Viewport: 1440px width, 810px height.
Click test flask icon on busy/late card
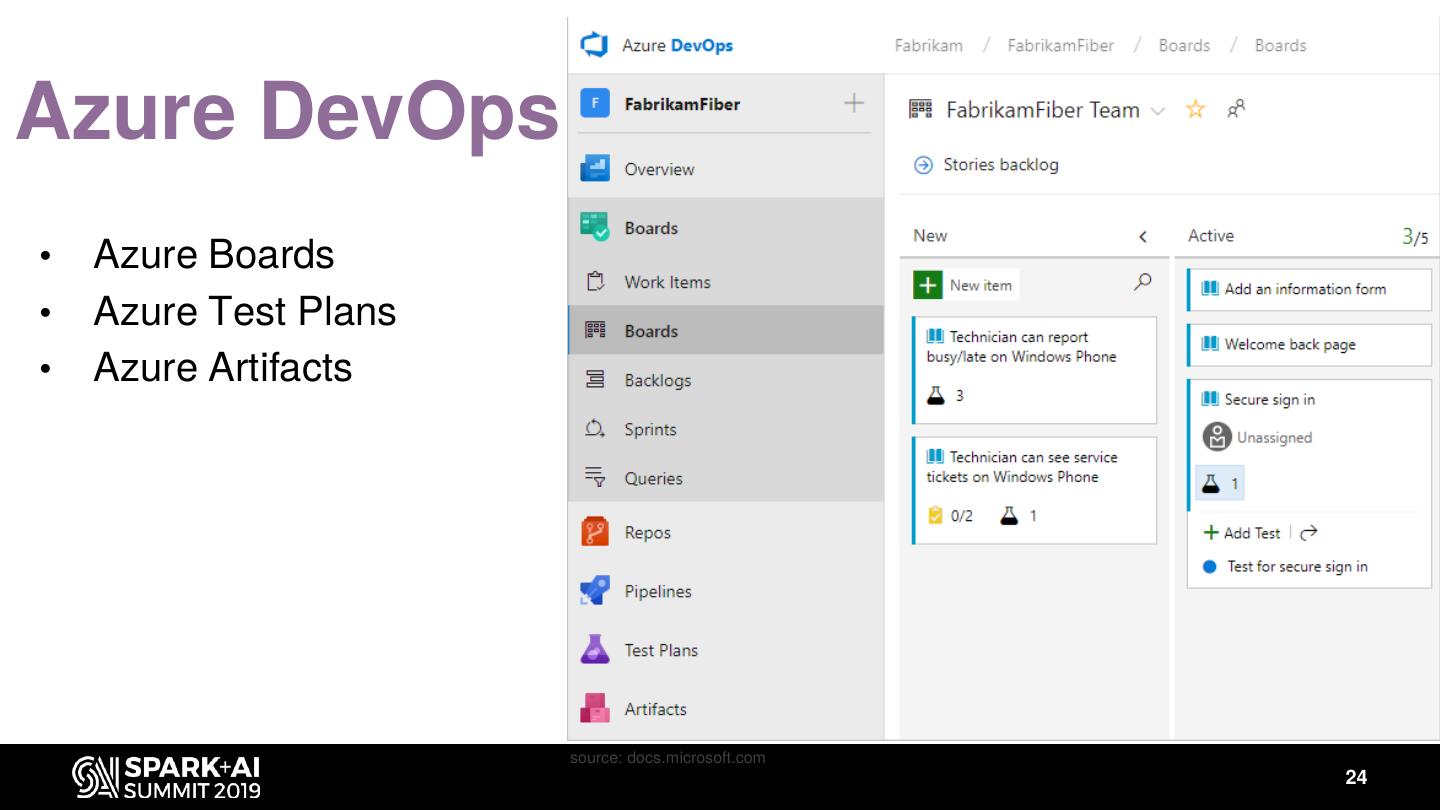[x=936, y=395]
